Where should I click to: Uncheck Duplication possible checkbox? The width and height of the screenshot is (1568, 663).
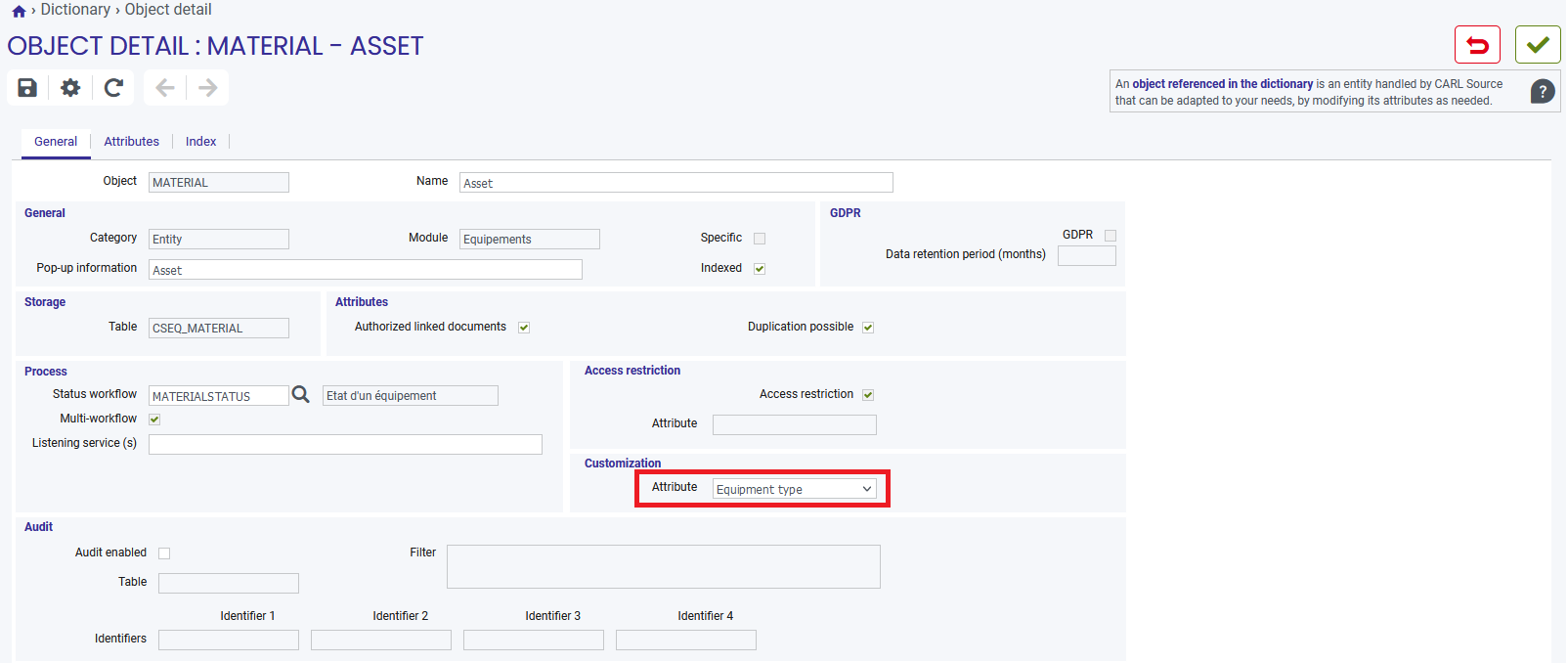(868, 328)
